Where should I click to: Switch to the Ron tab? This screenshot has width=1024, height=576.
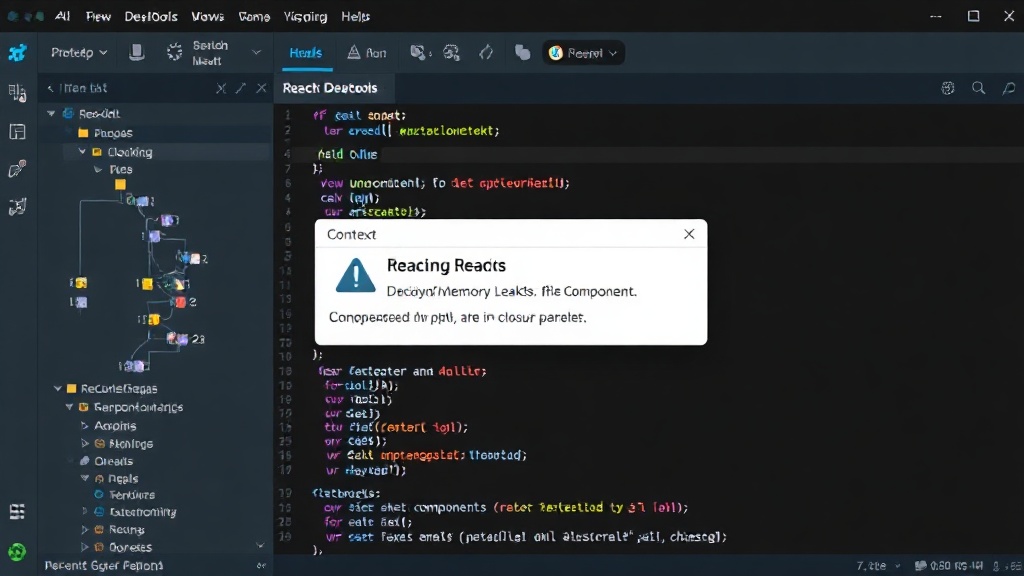366,53
